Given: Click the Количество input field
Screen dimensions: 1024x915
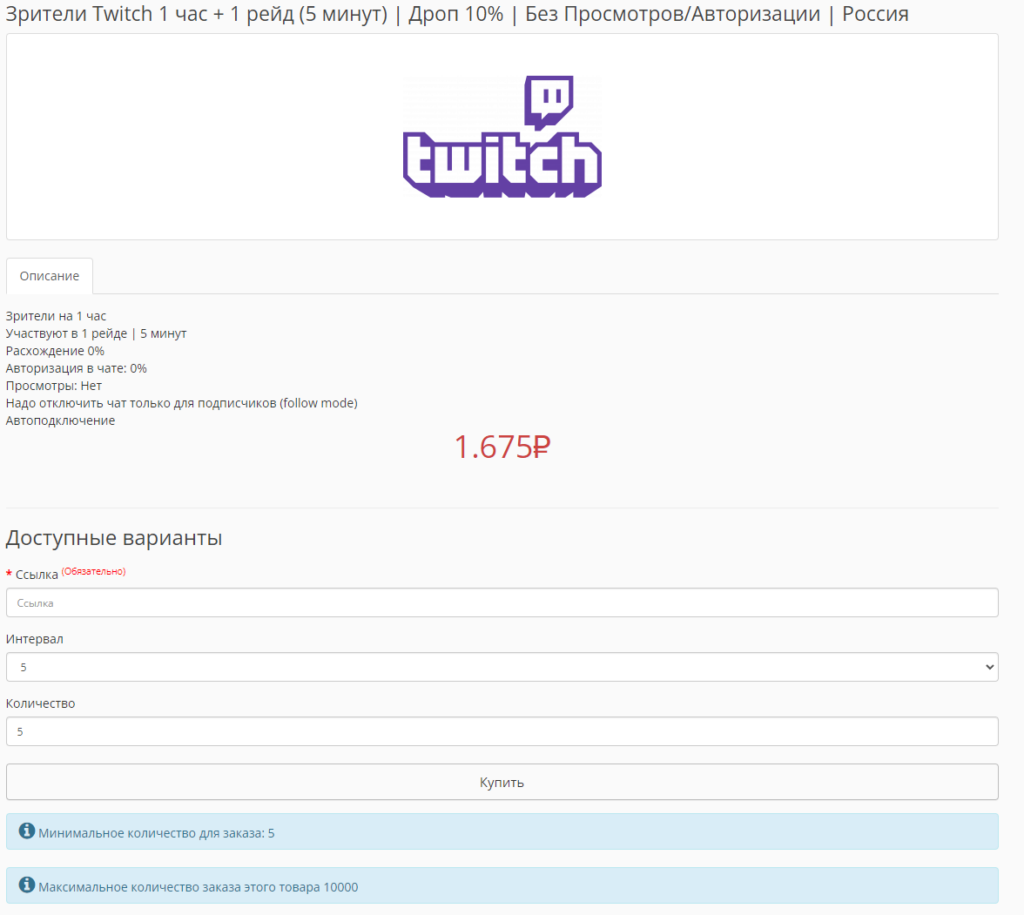Looking at the screenshot, I should [x=502, y=731].
